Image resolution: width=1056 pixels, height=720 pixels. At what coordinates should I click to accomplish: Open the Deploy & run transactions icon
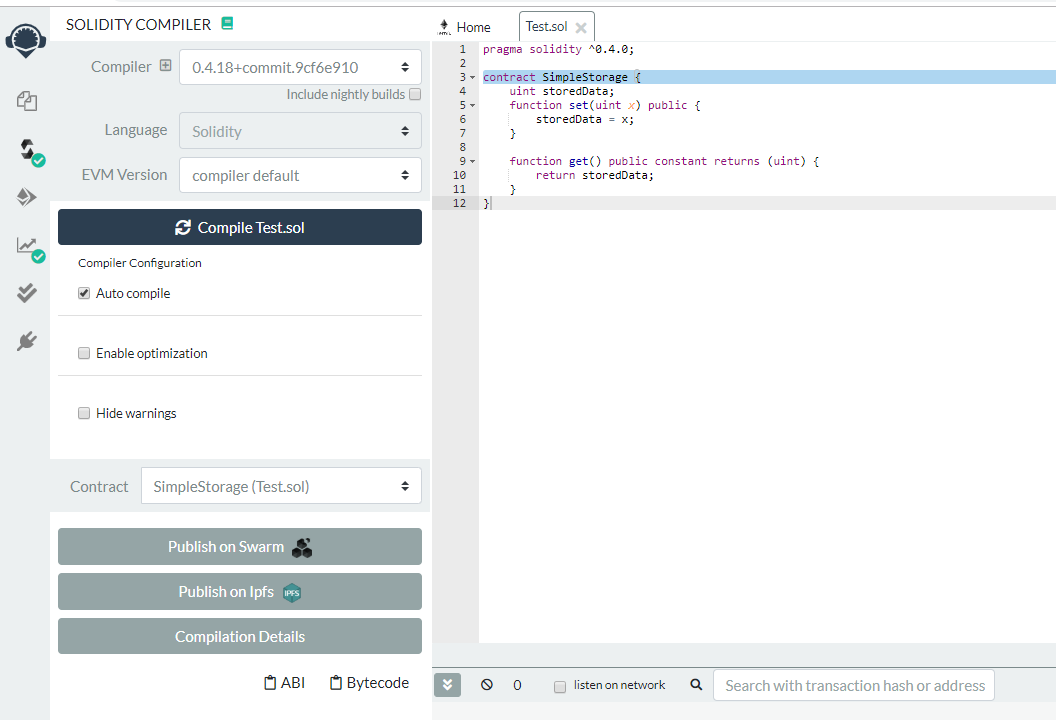tap(26, 197)
